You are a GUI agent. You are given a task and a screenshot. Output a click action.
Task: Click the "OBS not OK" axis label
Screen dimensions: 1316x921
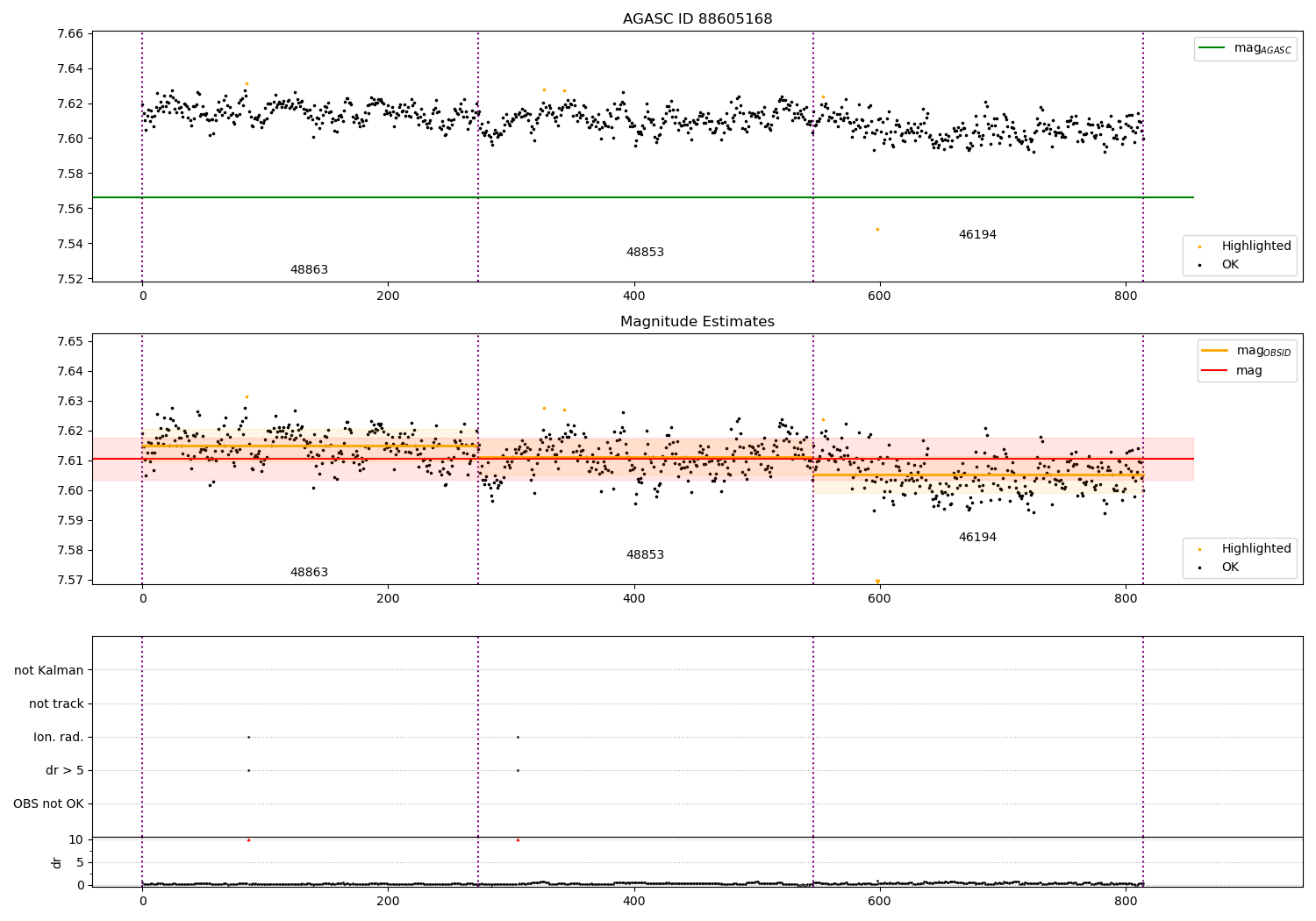coord(48,804)
